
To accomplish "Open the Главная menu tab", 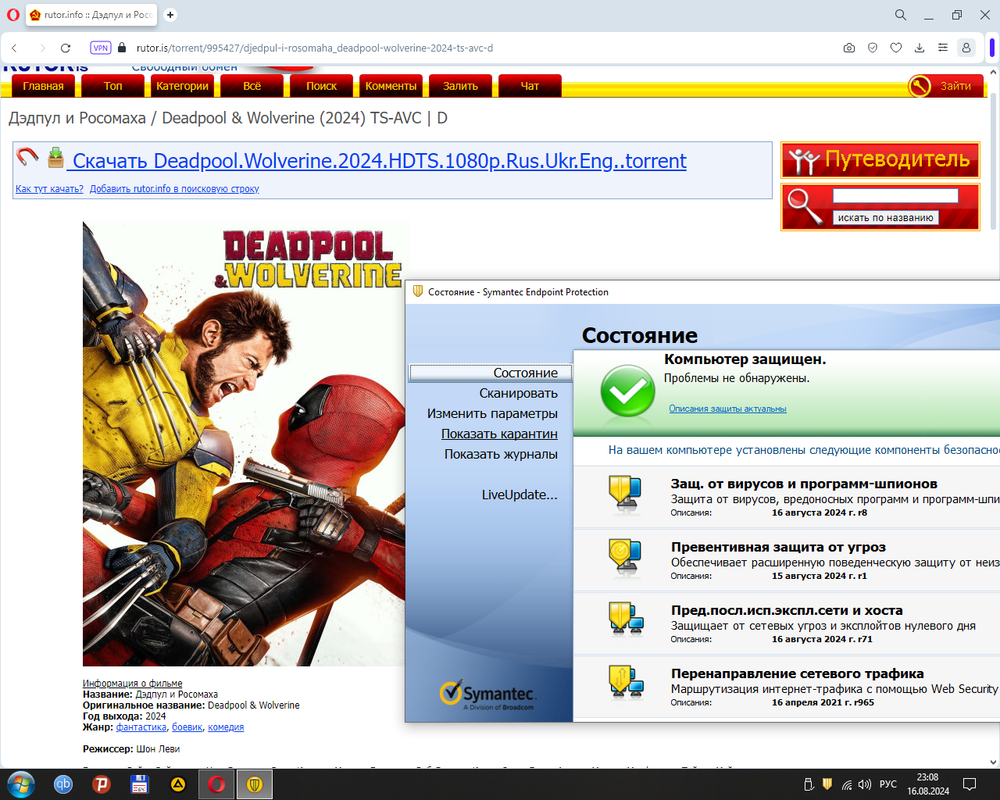I will [x=43, y=86].
